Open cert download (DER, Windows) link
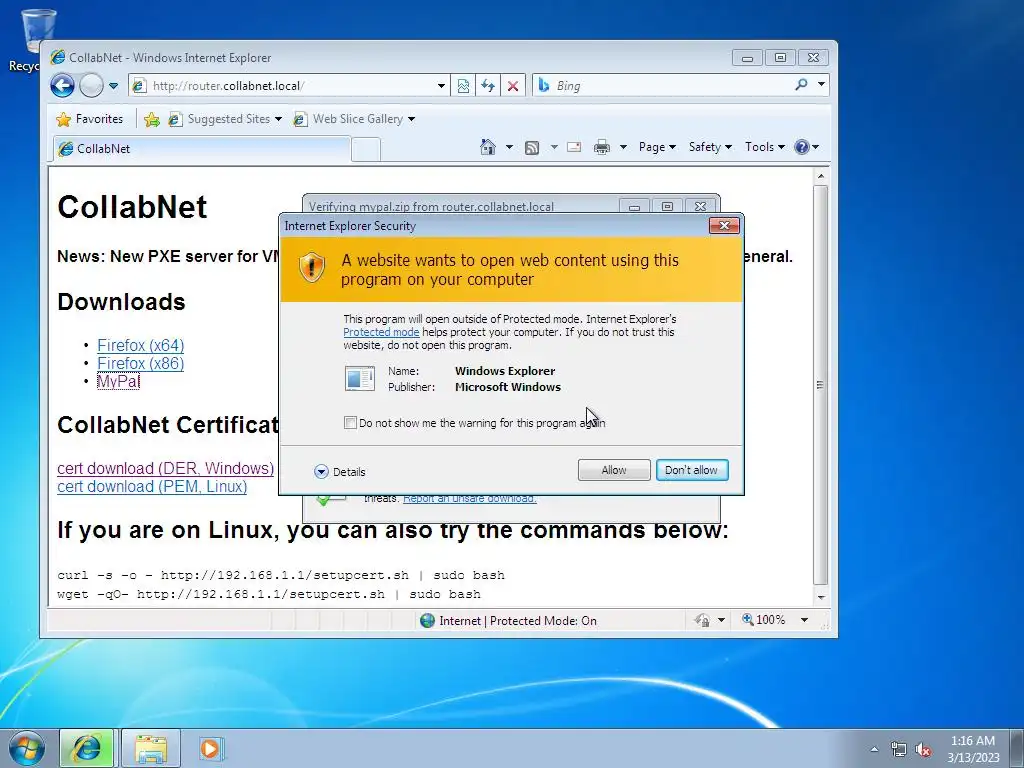This screenshot has height=768, width=1024. pyautogui.click(x=165, y=468)
